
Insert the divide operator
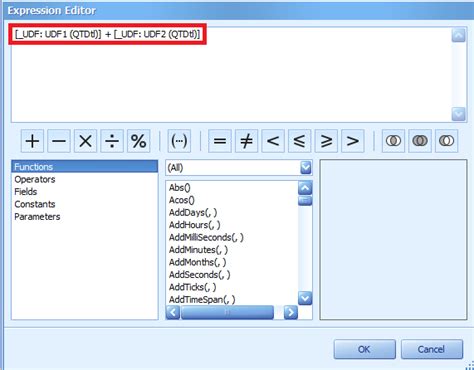(x=112, y=141)
